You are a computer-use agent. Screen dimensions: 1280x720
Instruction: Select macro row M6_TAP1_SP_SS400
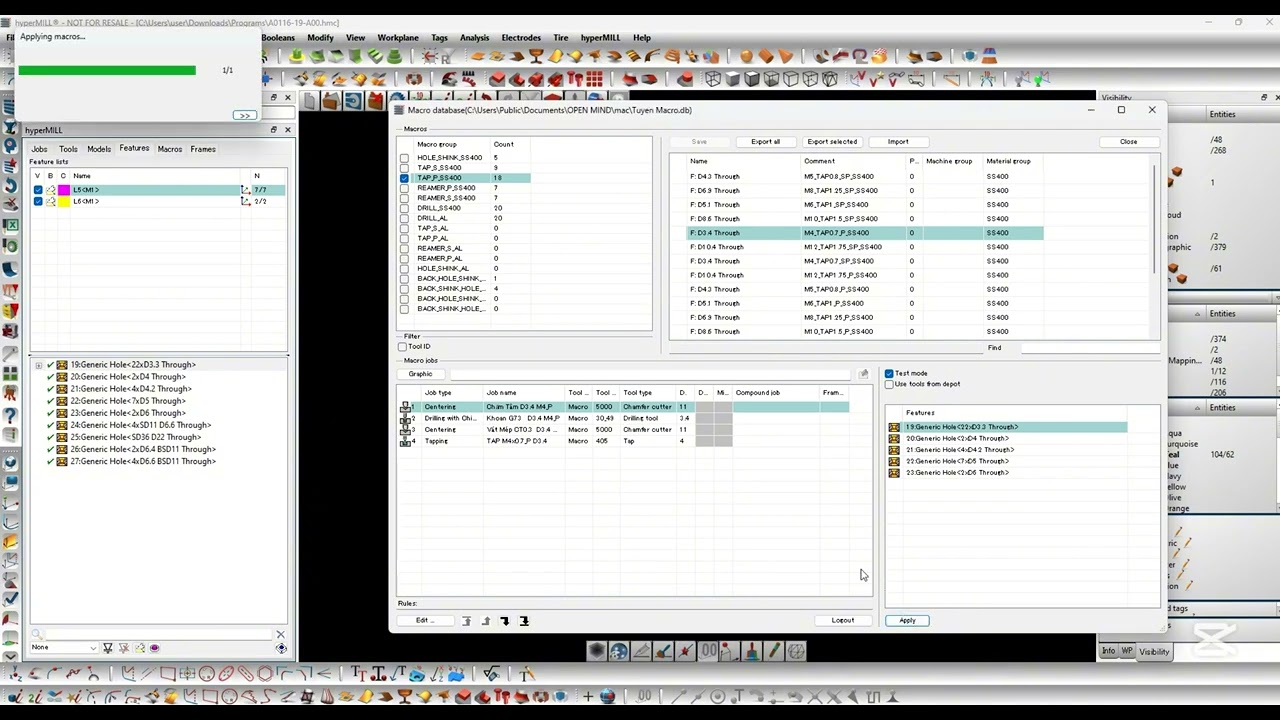pyautogui.click(x=865, y=205)
